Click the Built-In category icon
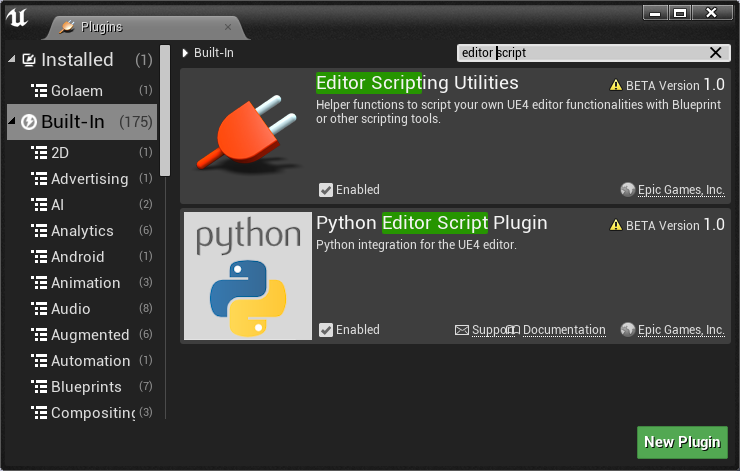The width and height of the screenshot is (740, 471). tap(29, 122)
